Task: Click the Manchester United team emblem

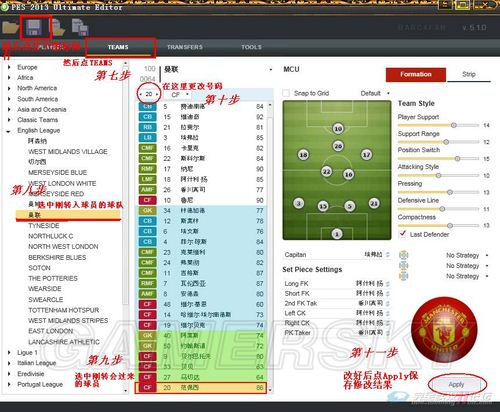Action: tap(444, 330)
